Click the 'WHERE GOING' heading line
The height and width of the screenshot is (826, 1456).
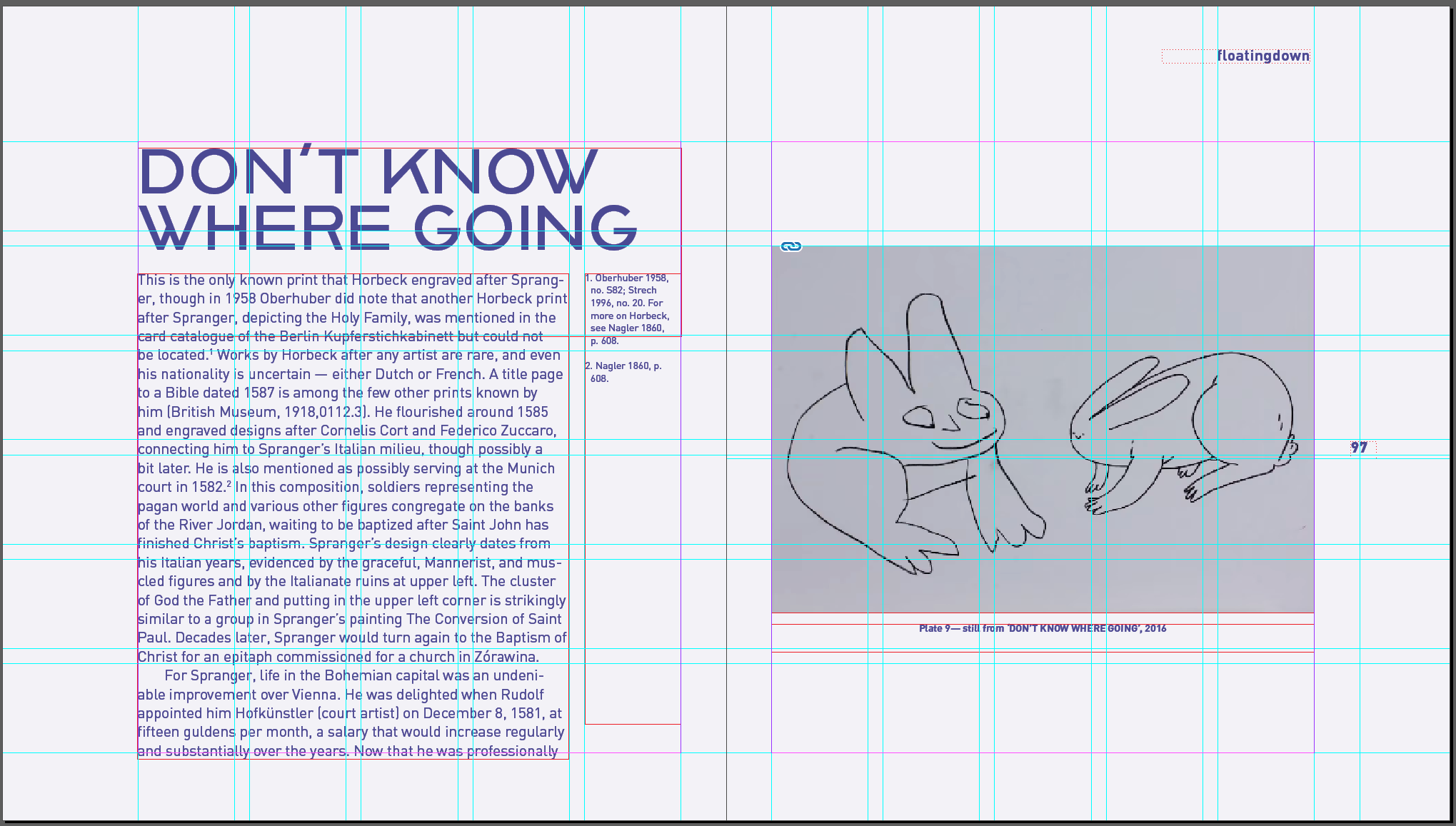pos(387,228)
